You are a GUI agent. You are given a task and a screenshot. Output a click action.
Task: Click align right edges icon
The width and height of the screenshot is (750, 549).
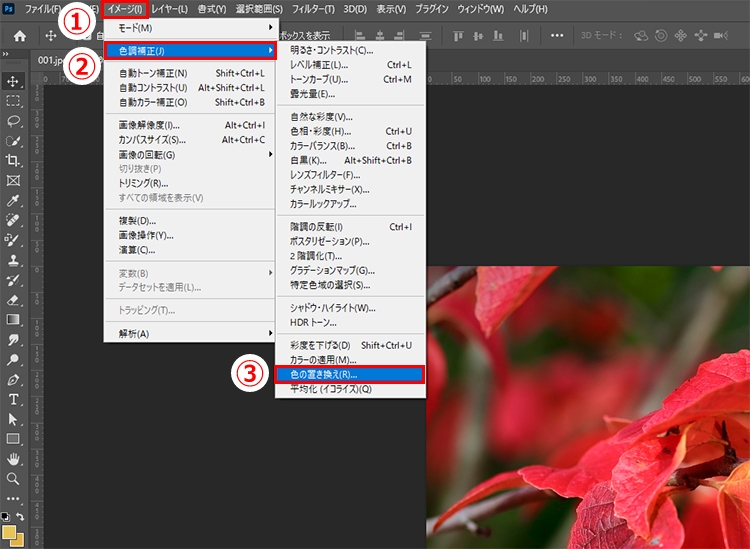399,36
